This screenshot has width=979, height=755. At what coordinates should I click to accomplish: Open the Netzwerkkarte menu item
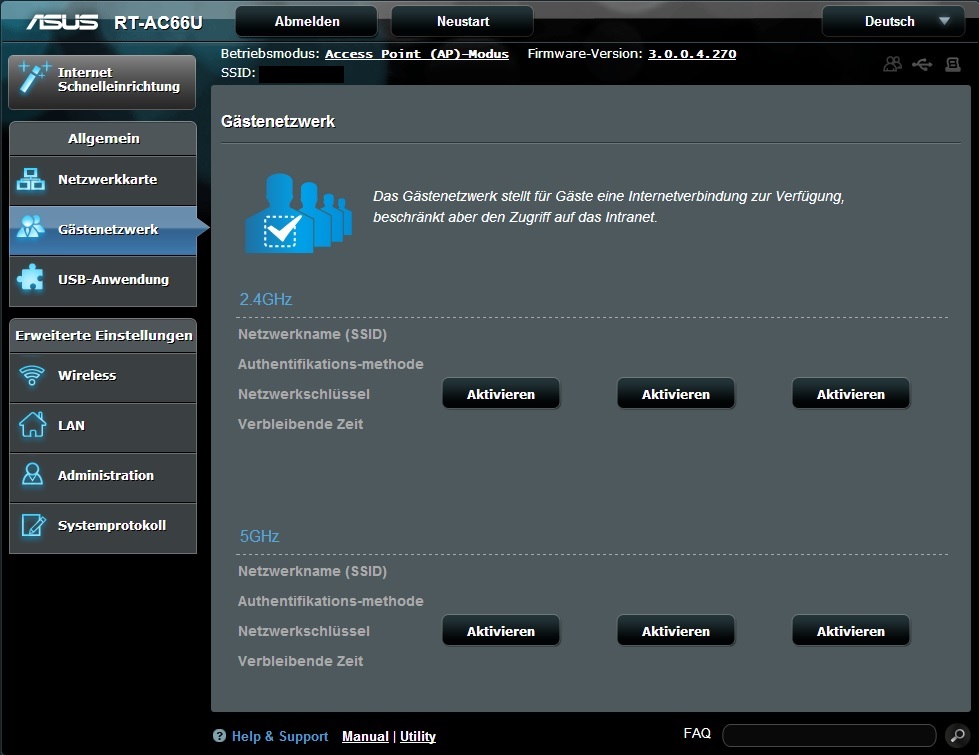[x=103, y=180]
